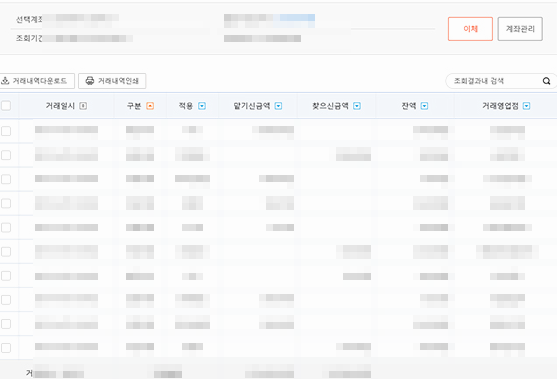The height and width of the screenshot is (379, 557).
Task: Click the 맡기신금액 column header label
Action: 252,106
